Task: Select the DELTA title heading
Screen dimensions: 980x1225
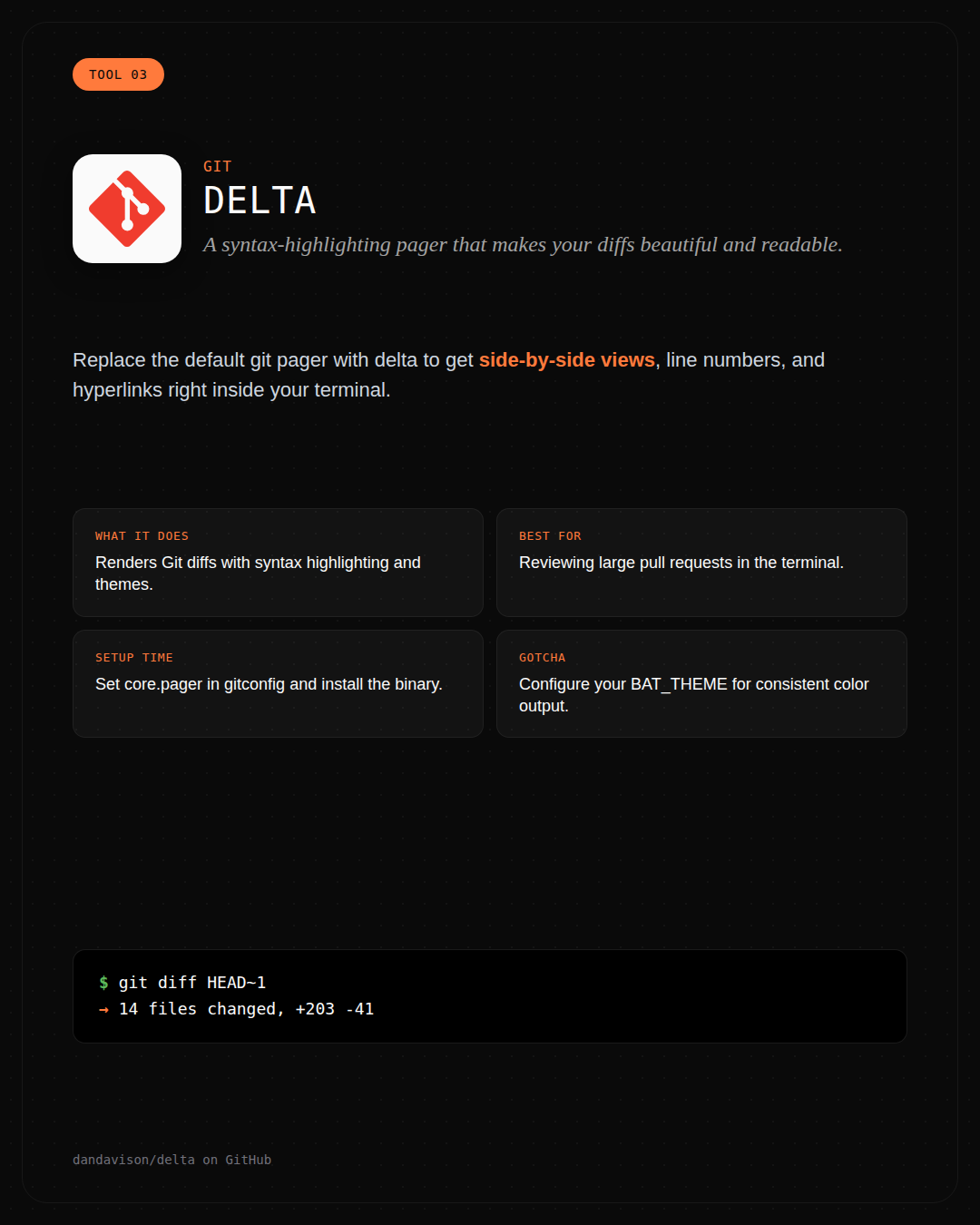Action: point(260,201)
